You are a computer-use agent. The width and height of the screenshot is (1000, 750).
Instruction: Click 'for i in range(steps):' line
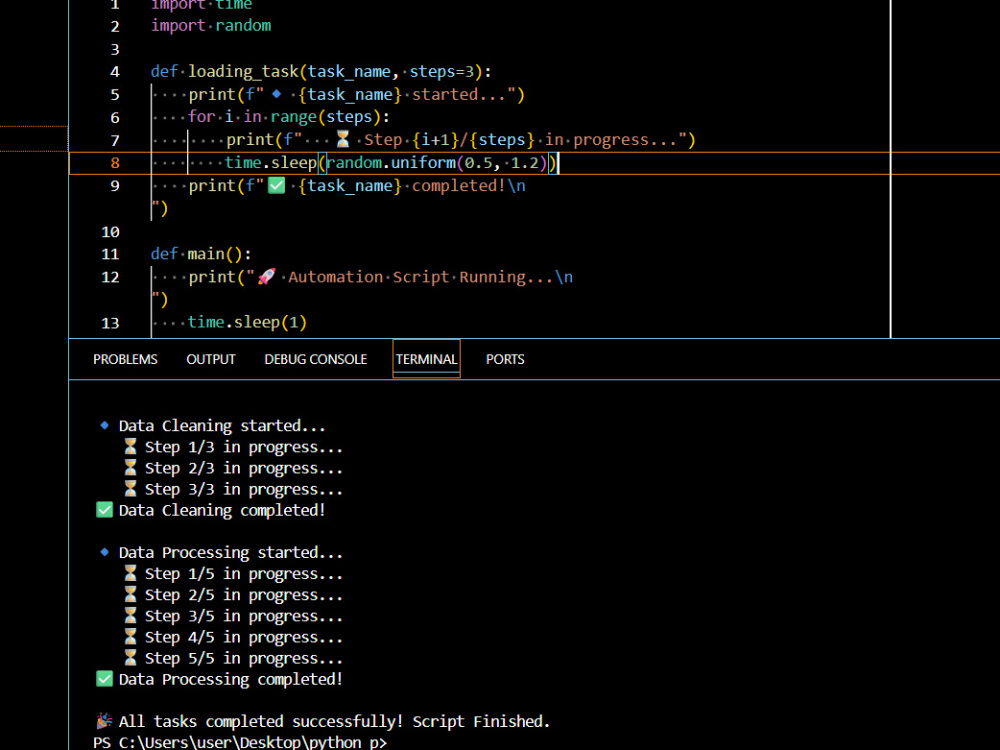pyautogui.click(x=289, y=117)
